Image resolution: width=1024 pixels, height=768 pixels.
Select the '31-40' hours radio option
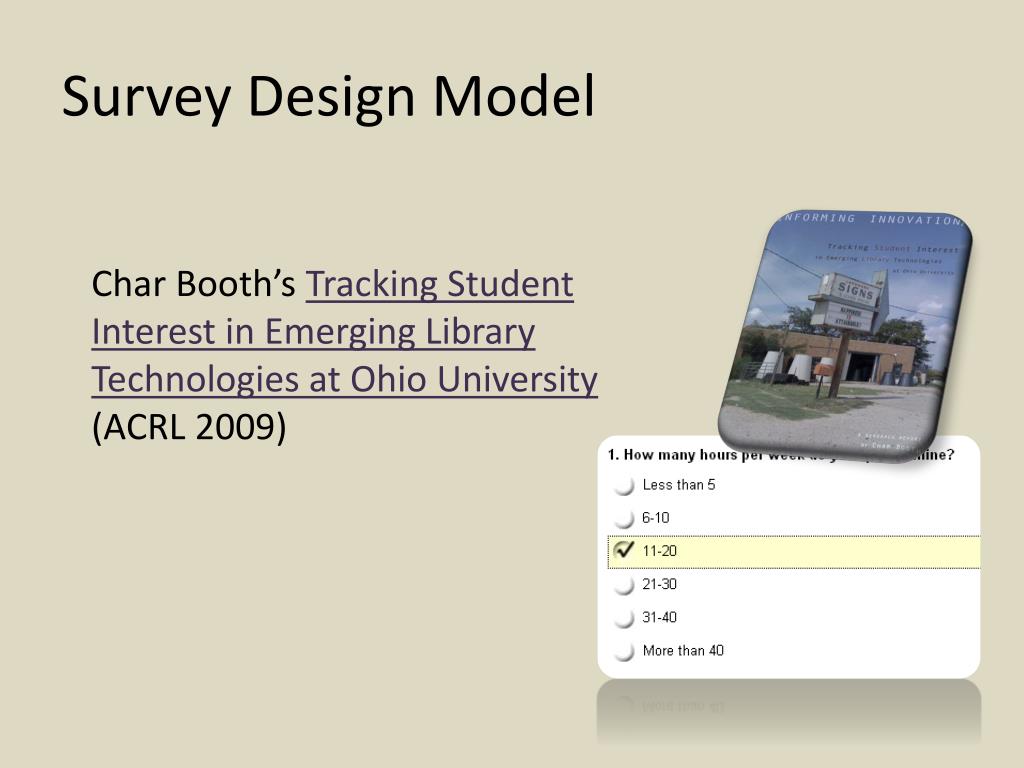tap(624, 618)
